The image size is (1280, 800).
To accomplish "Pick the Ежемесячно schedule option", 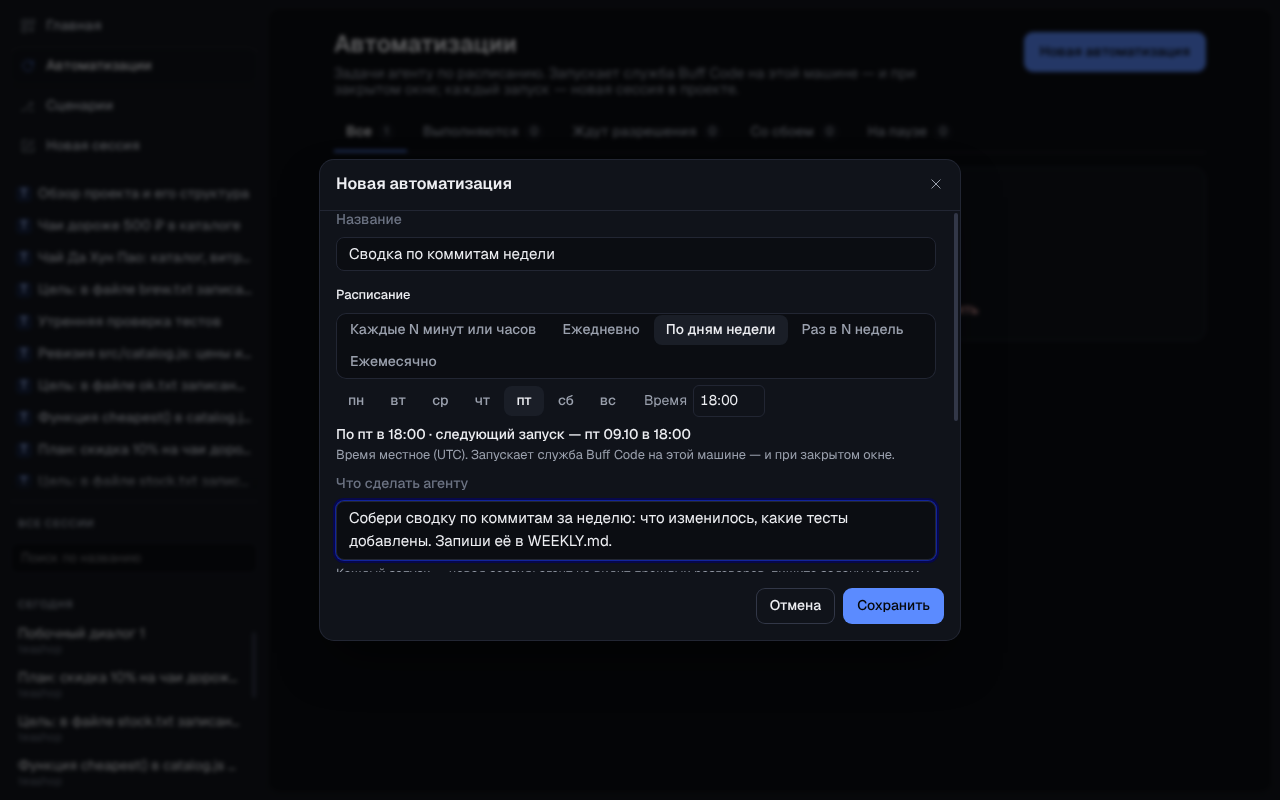I will point(393,361).
